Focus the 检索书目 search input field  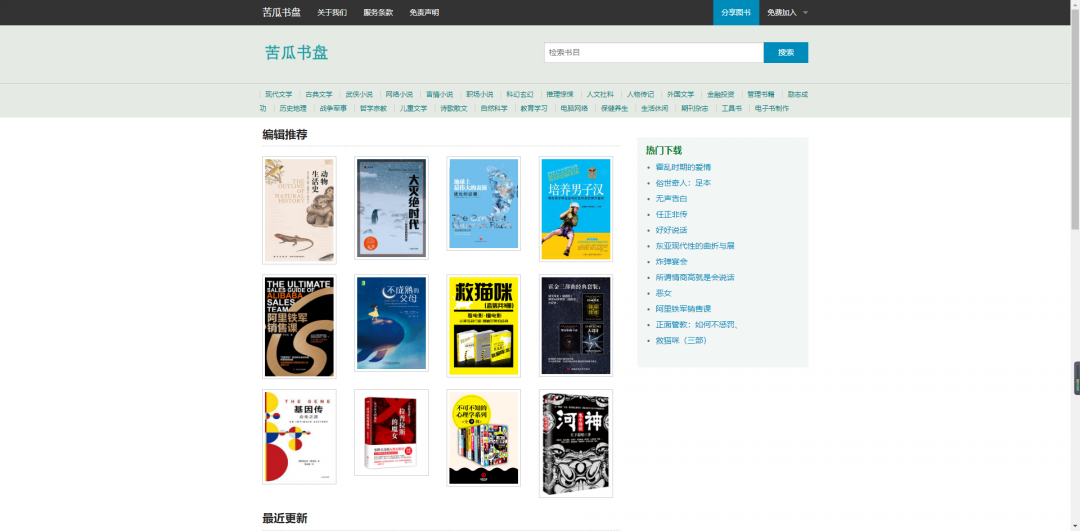(654, 52)
